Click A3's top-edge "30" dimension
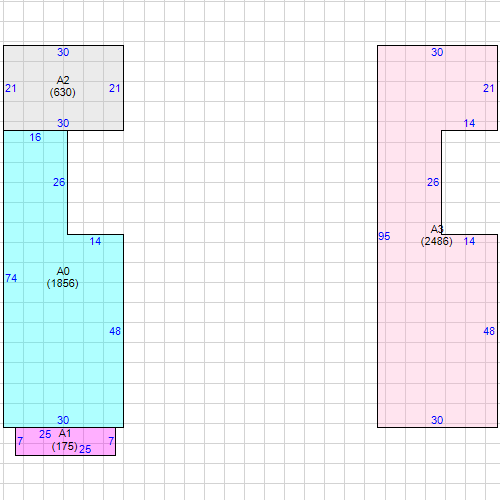The height and width of the screenshot is (500, 500). pyautogui.click(x=437, y=52)
